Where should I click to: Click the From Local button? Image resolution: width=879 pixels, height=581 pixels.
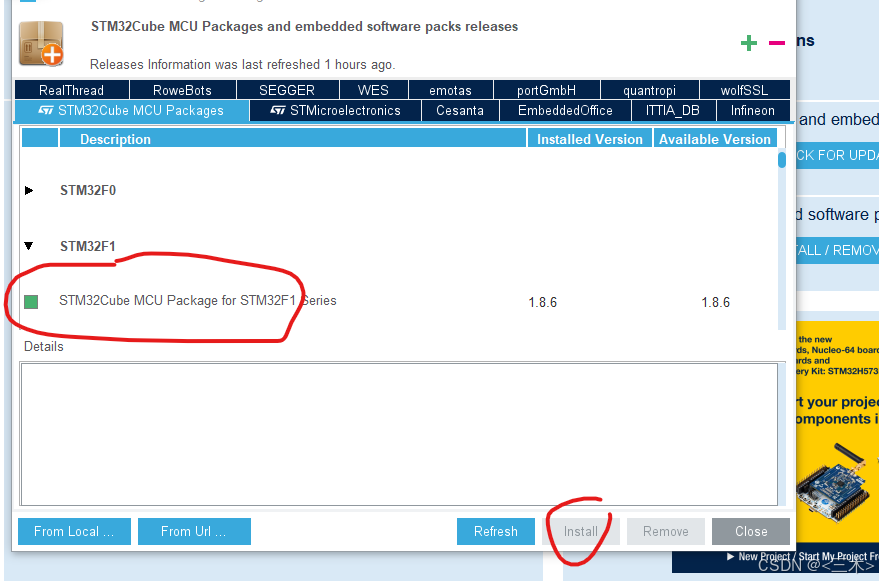tap(75, 531)
